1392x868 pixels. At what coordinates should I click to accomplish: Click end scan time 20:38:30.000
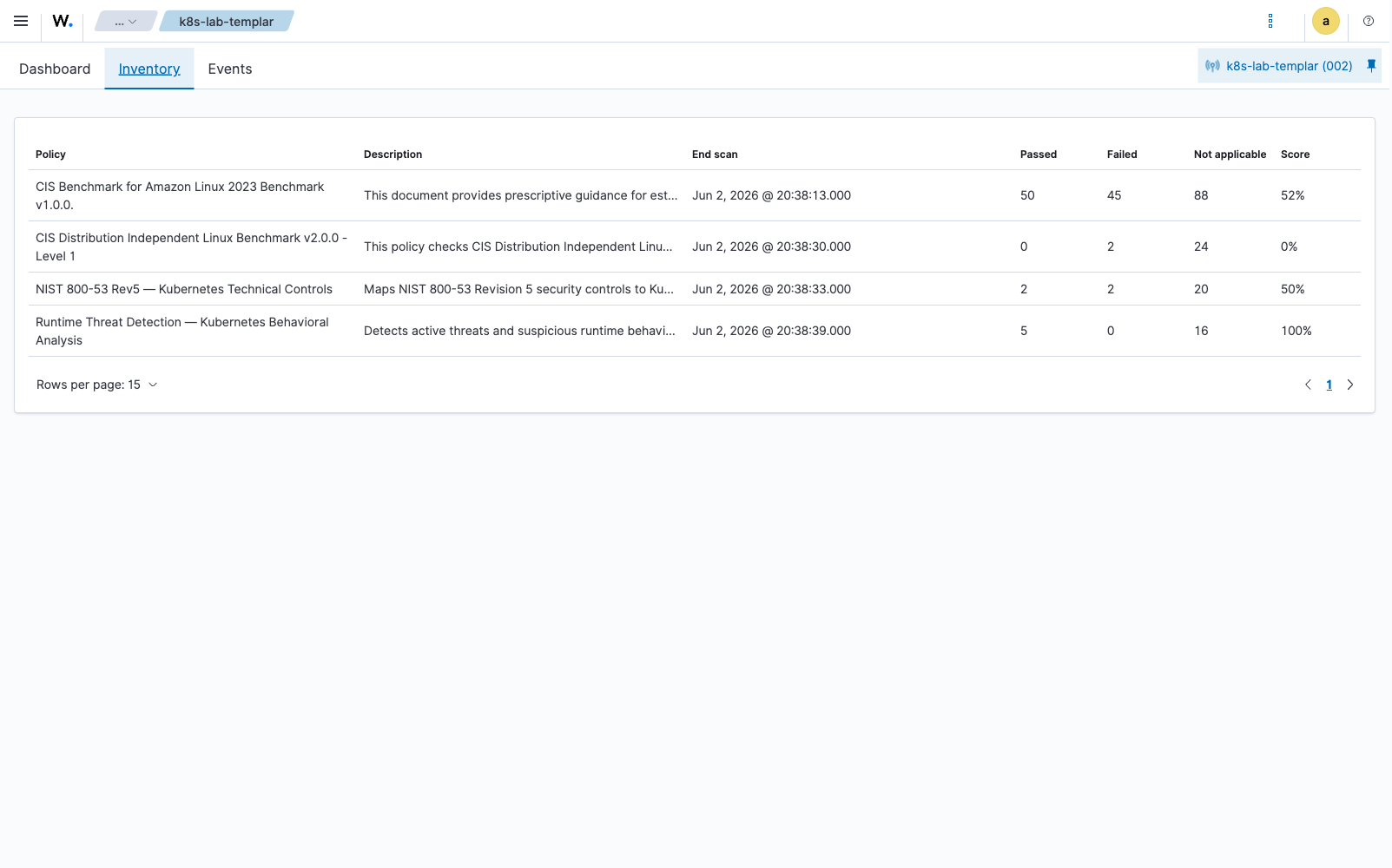771,247
